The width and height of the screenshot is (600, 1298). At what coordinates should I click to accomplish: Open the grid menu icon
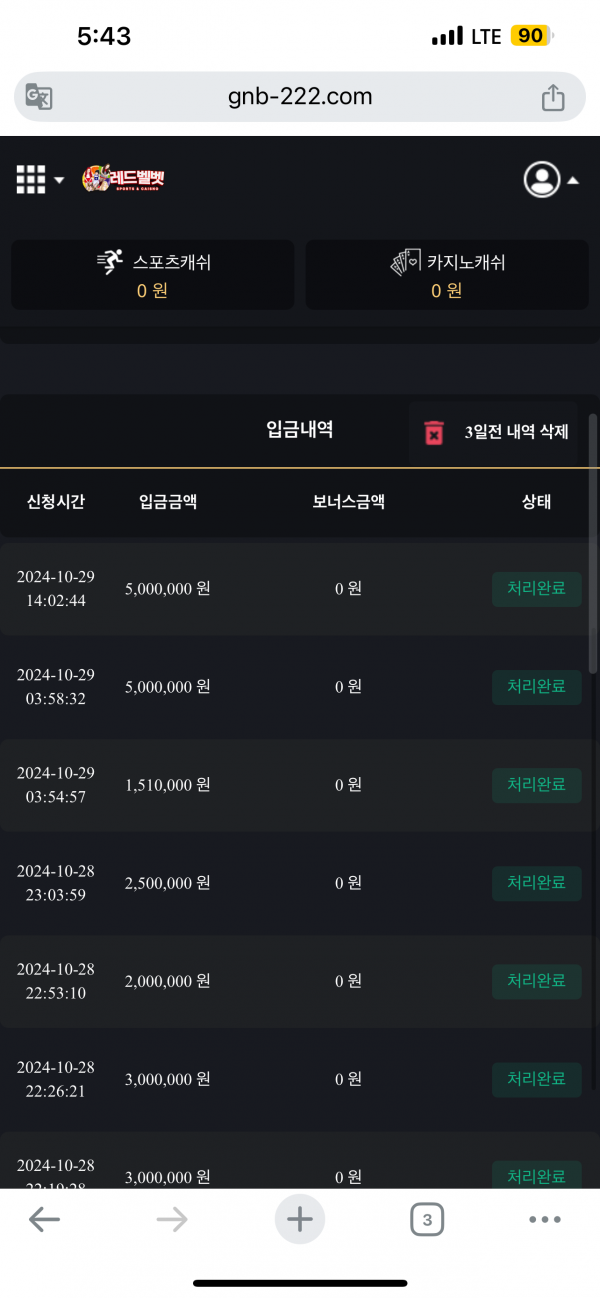point(31,180)
